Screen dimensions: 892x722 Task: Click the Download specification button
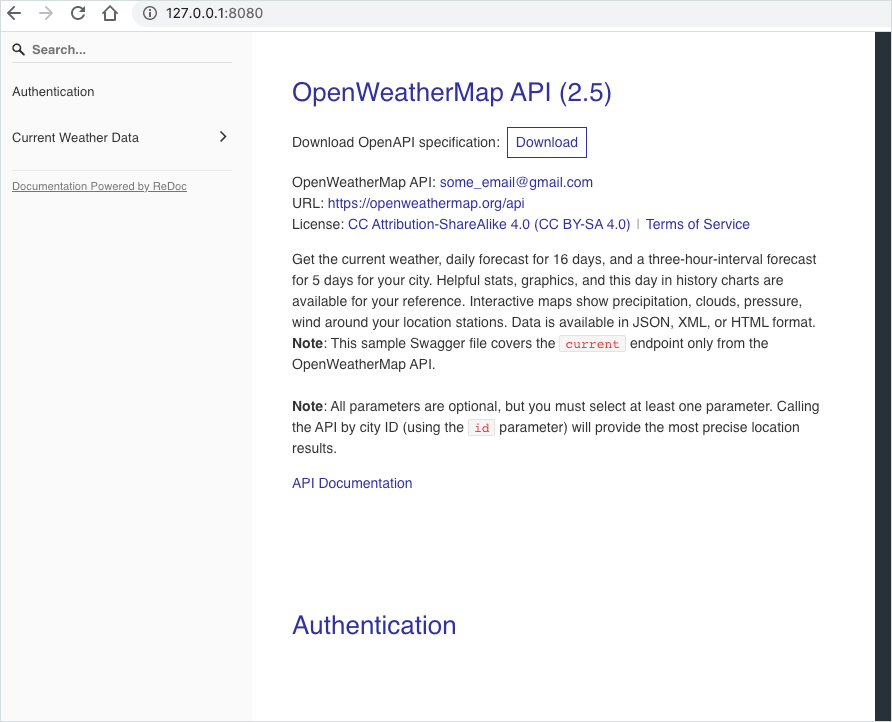tap(546, 142)
